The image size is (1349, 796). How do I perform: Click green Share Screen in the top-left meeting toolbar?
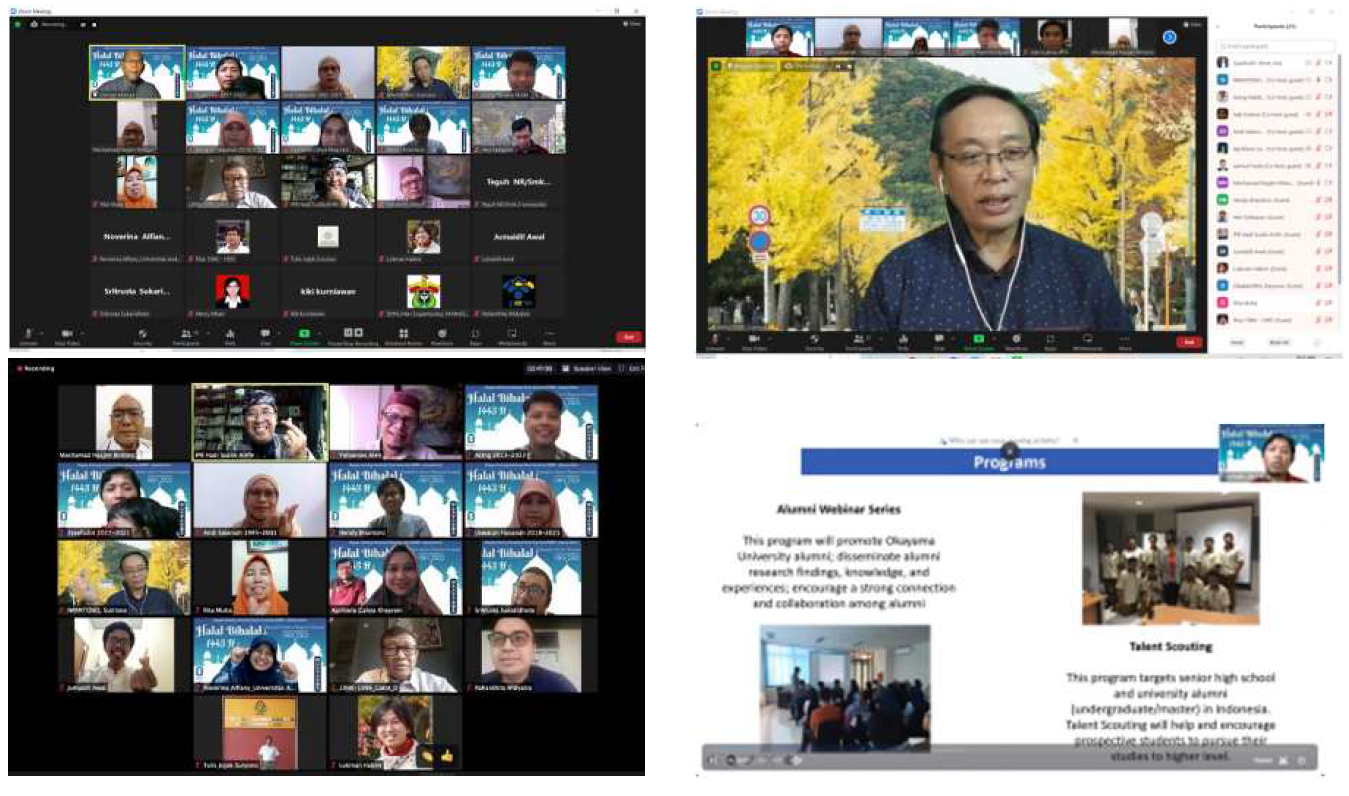tap(304, 335)
